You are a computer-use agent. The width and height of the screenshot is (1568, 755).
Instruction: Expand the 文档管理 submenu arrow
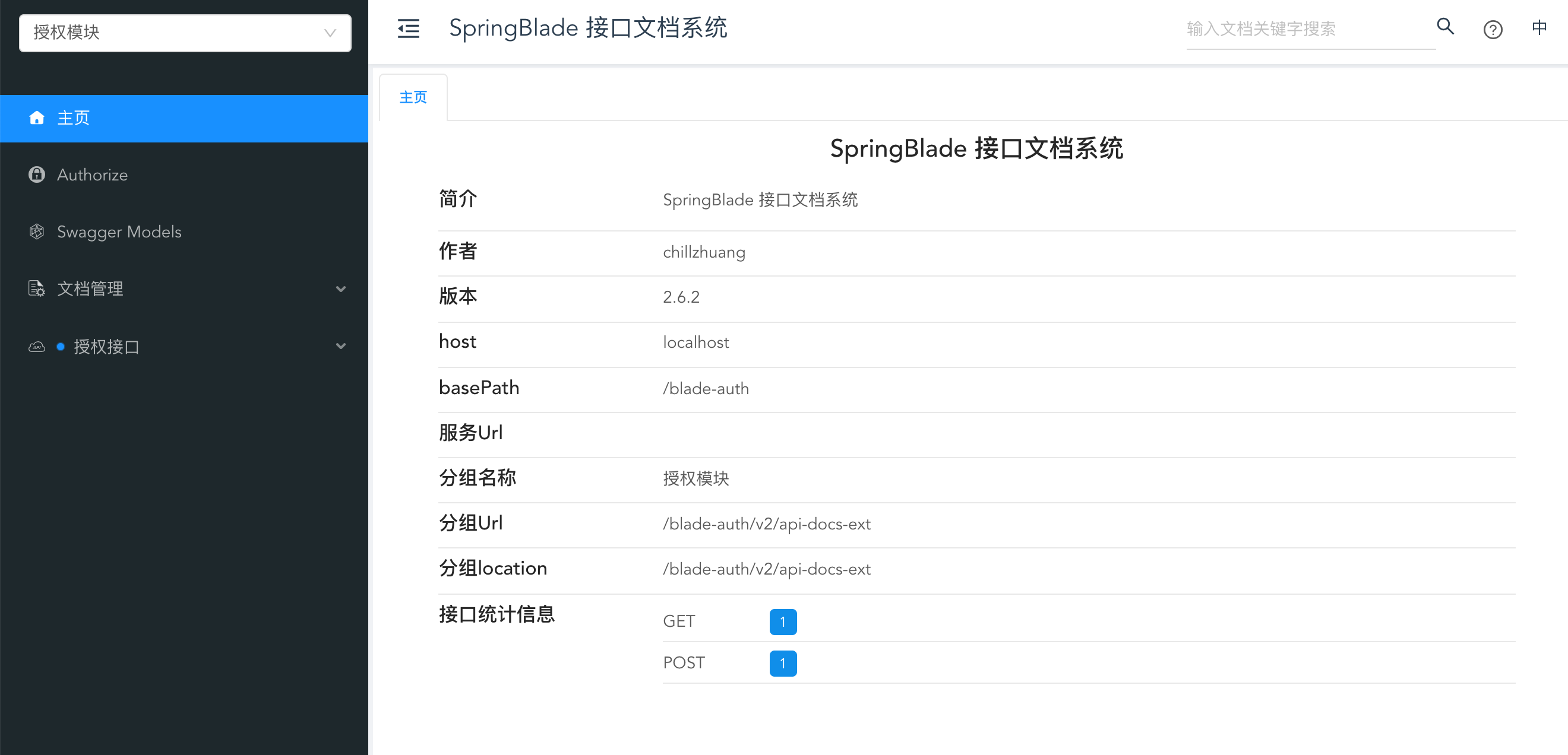coord(341,289)
